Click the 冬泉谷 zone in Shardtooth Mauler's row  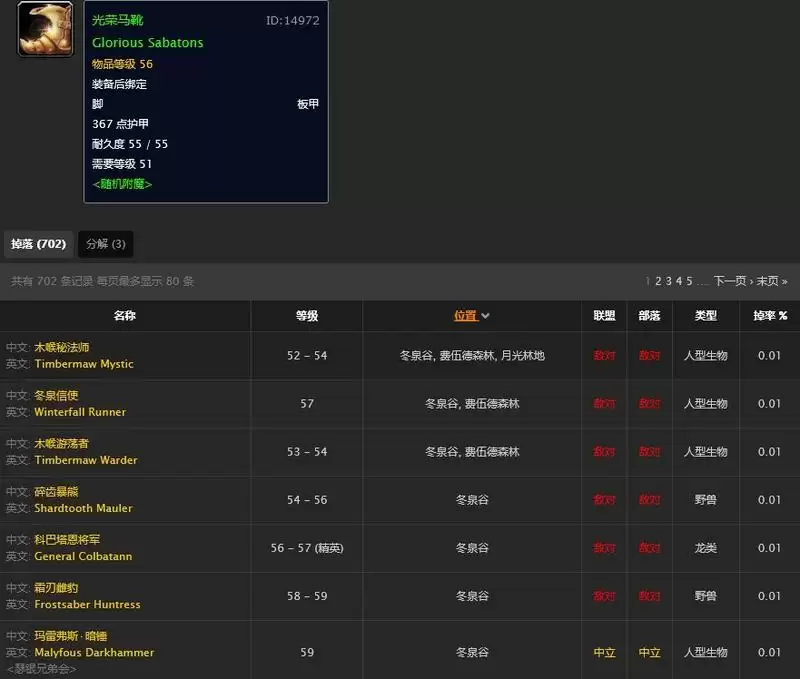coord(471,500)
